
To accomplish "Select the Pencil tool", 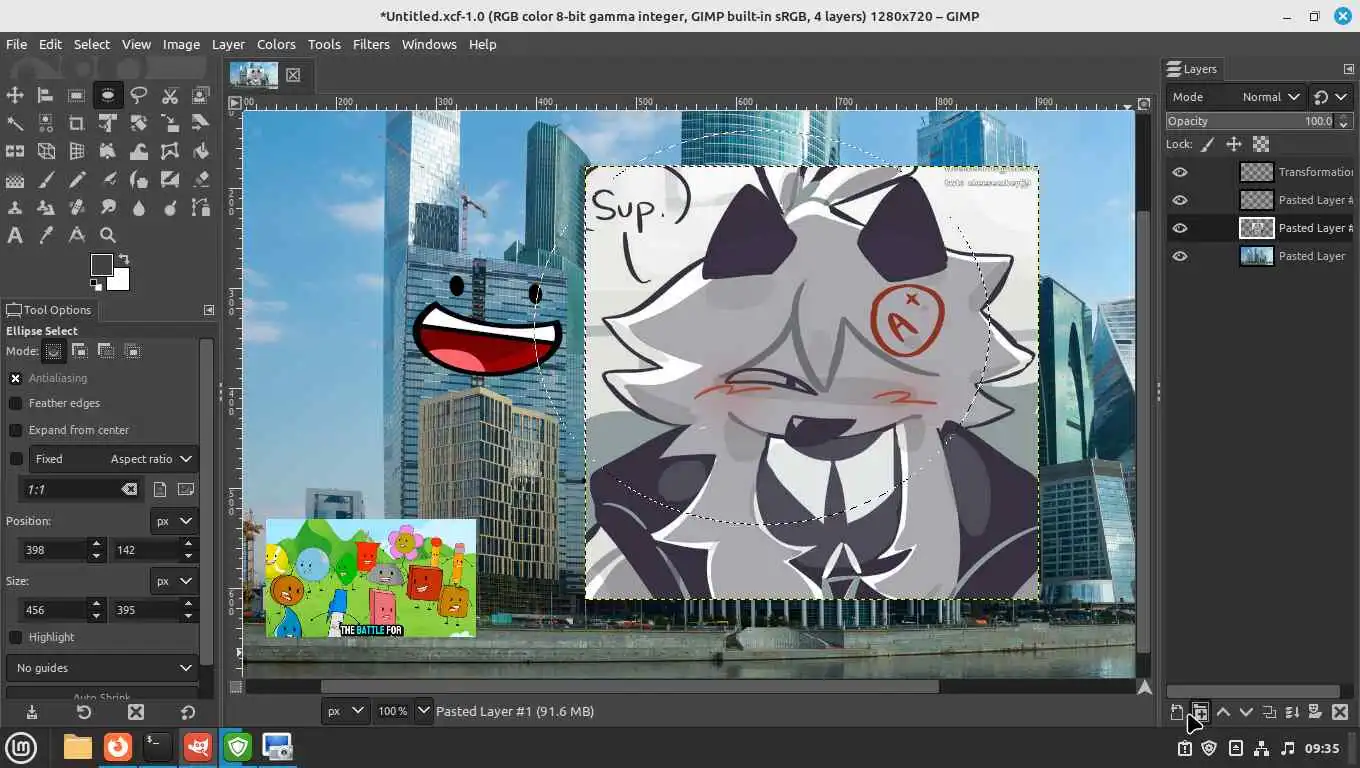I will point(76,180).
